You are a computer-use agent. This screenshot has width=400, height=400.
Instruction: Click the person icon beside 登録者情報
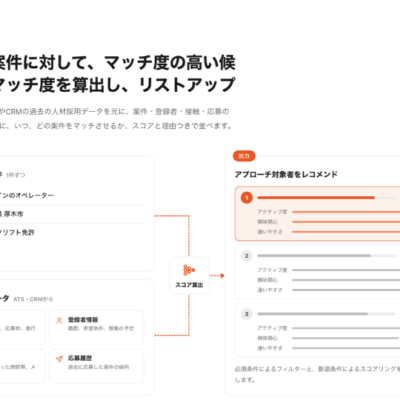point(59,321)
